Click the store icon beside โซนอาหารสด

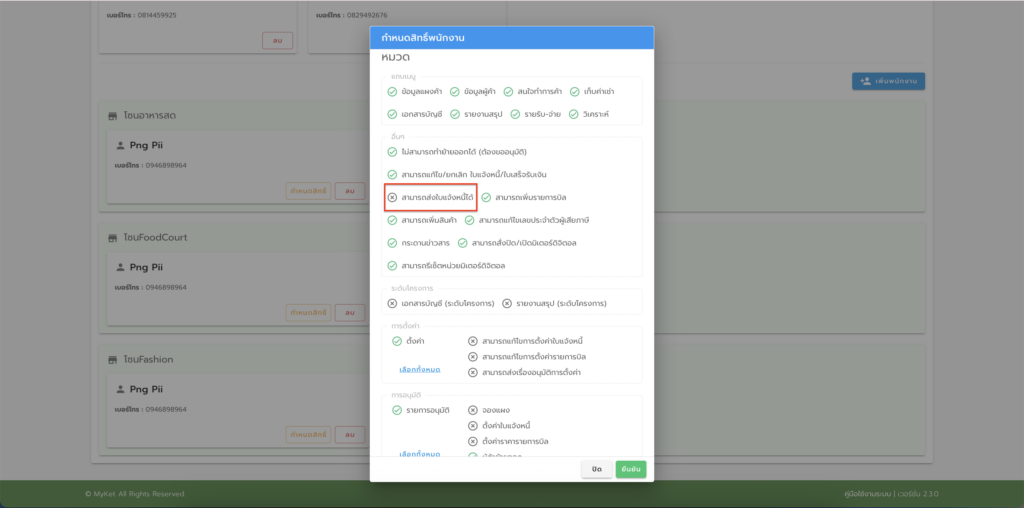coord(113,116)
